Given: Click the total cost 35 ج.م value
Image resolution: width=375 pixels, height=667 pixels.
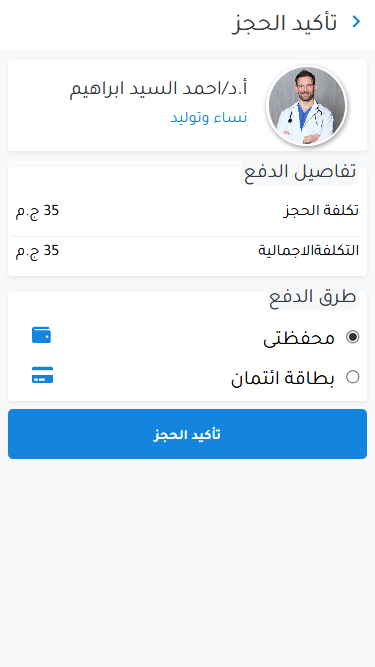Looking at the screenshot, I should pos(37,251).
